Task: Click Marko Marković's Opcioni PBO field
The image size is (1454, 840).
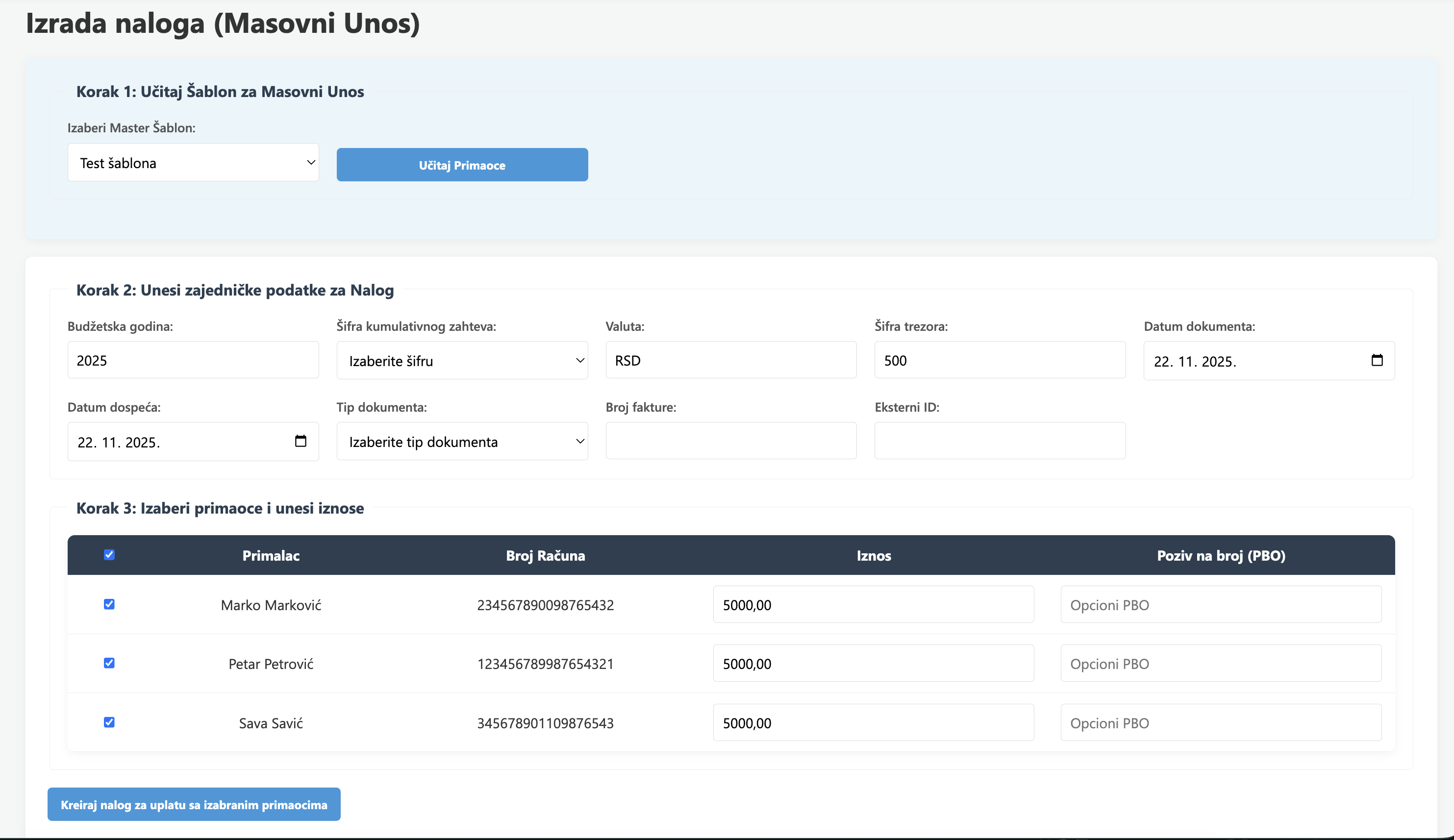Action: 1220,605
